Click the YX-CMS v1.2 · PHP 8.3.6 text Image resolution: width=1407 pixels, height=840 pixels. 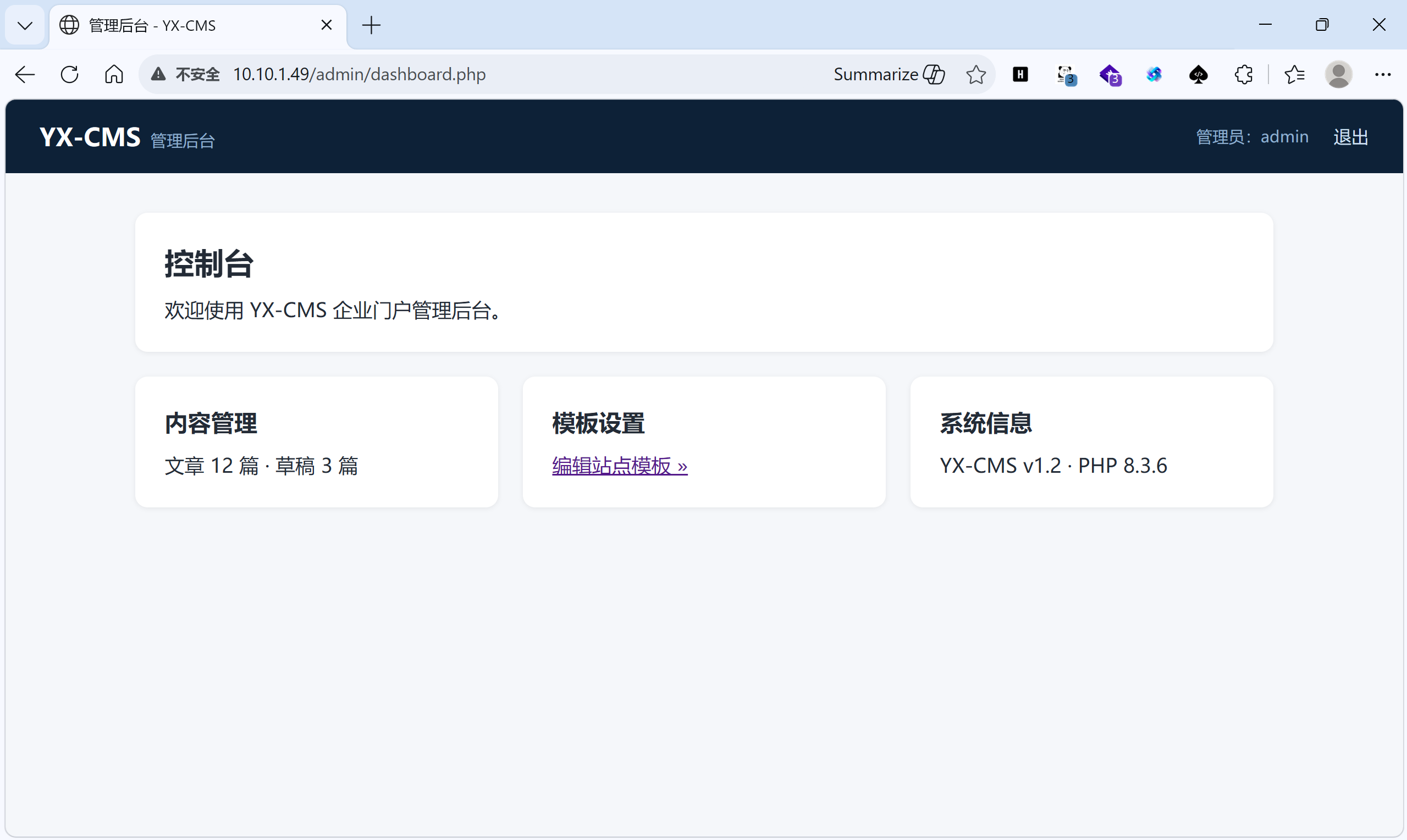click(1053, 466)
